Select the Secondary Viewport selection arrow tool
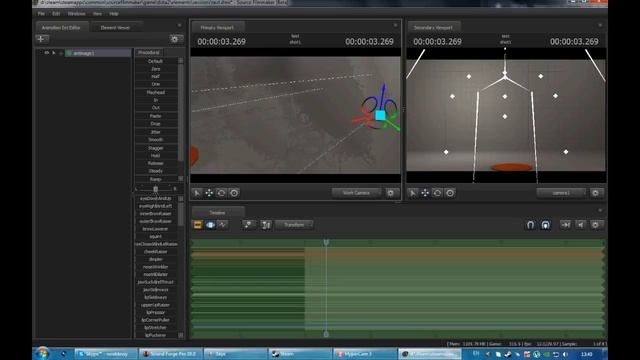The height and width of the screenshot is (360, 640). click(413, 193)
